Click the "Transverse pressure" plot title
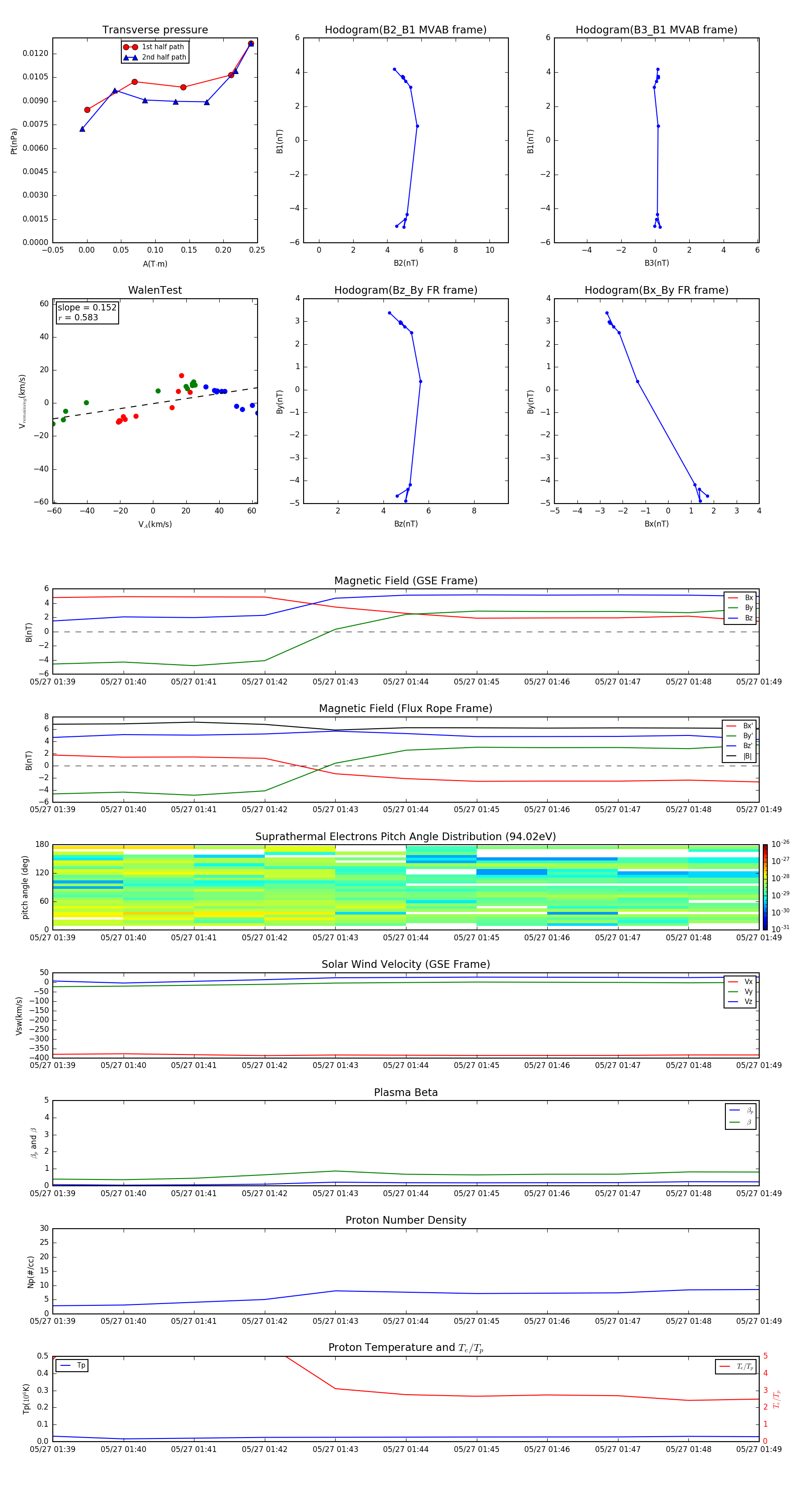 click(155, 30)
